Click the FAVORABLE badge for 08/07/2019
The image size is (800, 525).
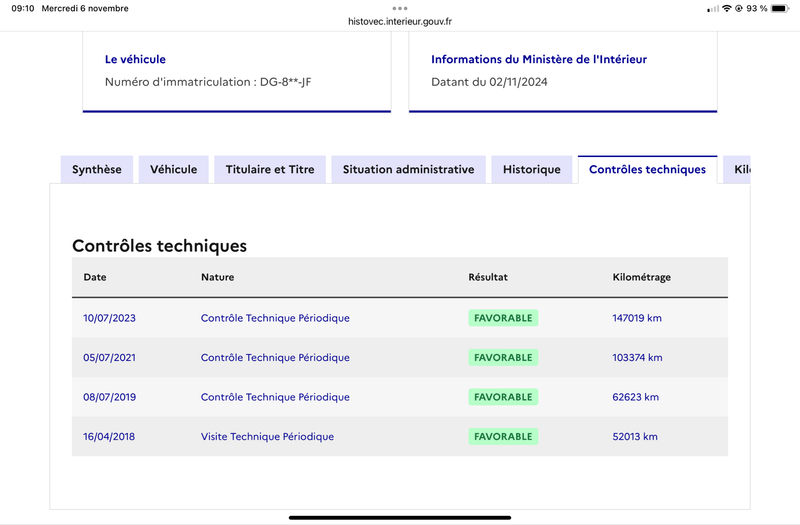pyautogui.click(x=503, y=397)
